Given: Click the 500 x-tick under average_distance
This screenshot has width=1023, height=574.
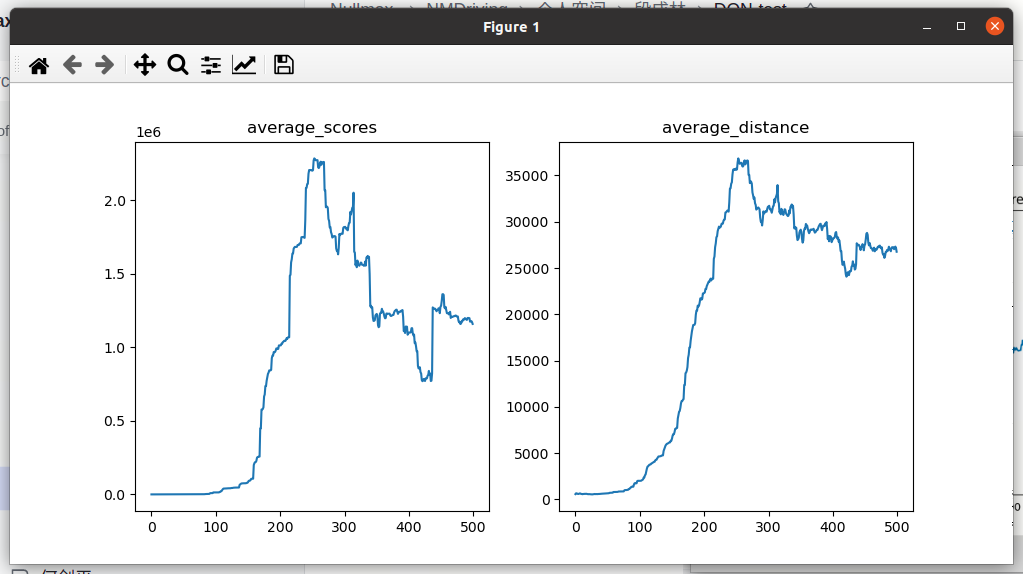Looking at the screenshot, I should [x=897, y=527].
